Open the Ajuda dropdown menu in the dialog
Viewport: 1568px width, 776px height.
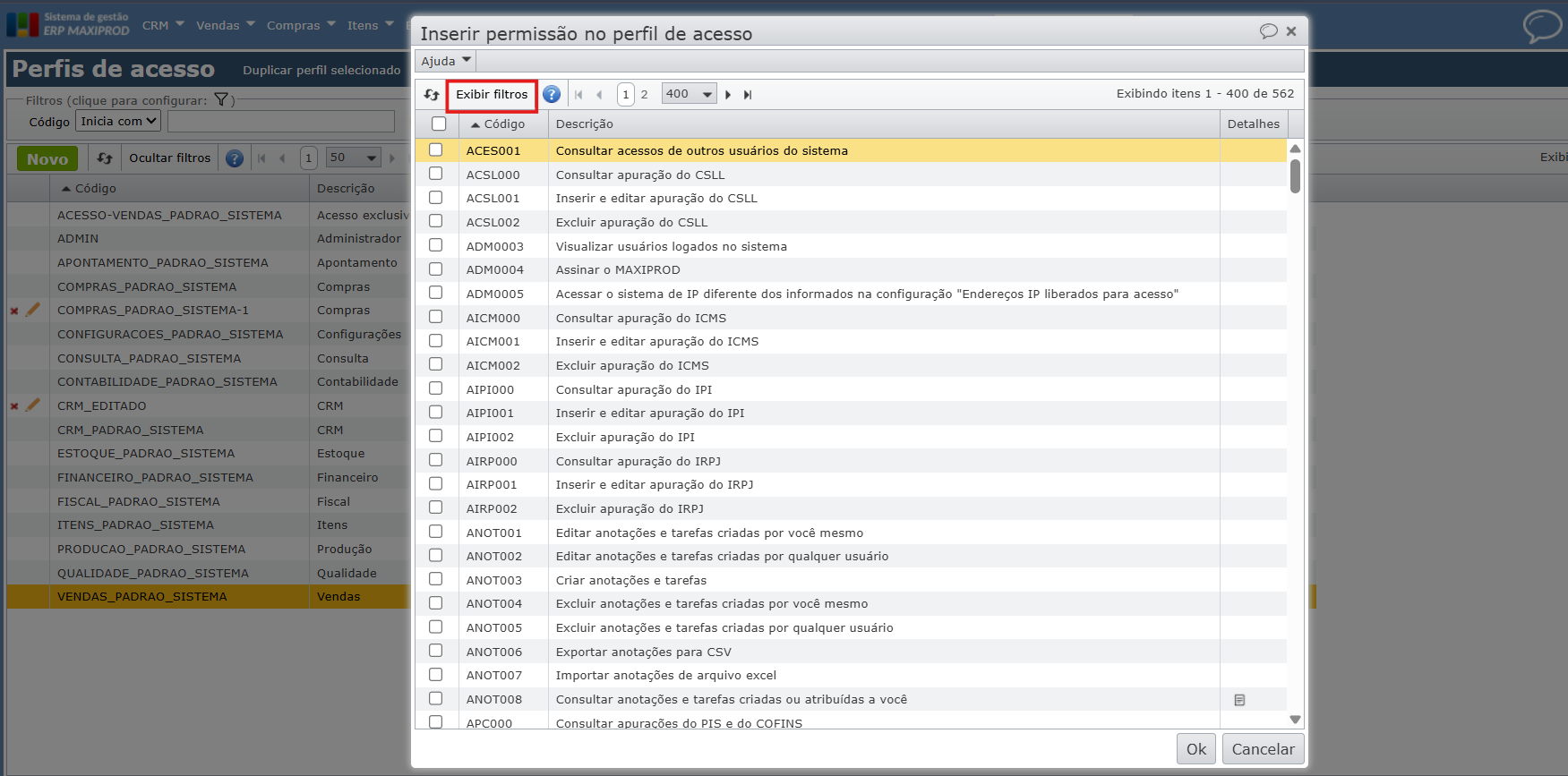[446, 61]
